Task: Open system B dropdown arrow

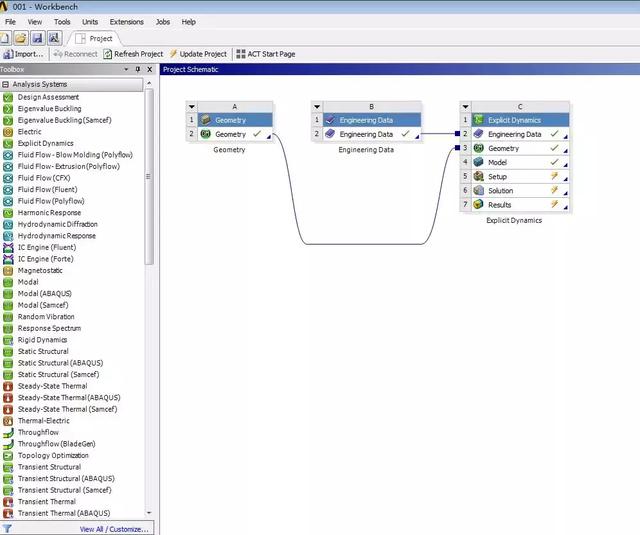Action: pos(317,107)
